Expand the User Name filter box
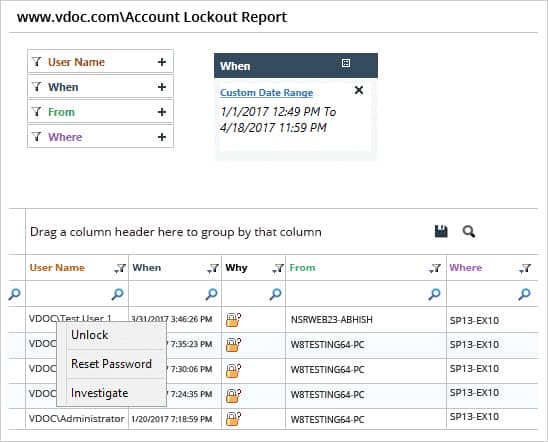548x442 pixels. [x=100, y=61]
